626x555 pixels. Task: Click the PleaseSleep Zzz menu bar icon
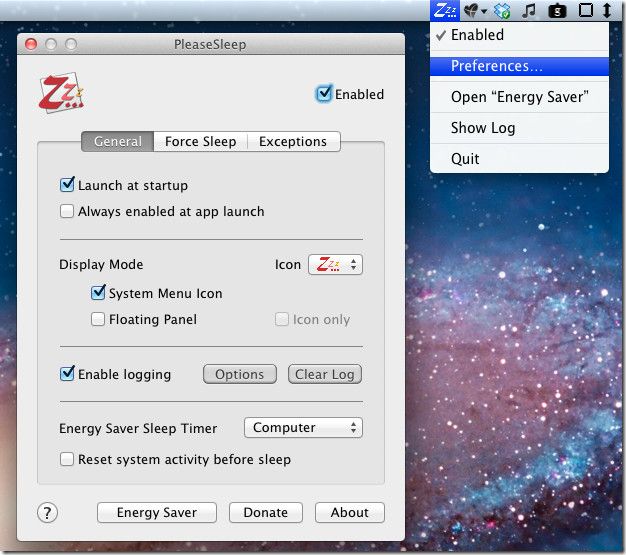[x=445, y=10]
